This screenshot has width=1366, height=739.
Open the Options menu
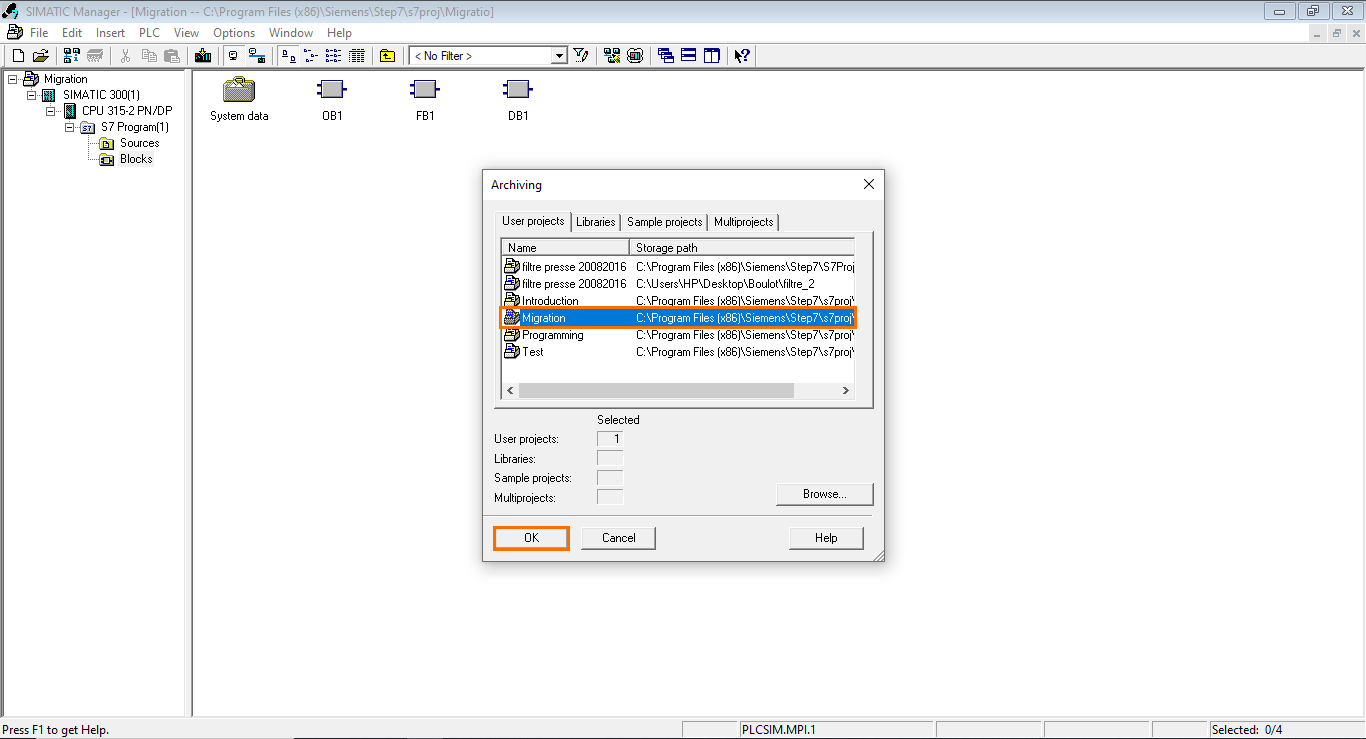coord(234,32)
